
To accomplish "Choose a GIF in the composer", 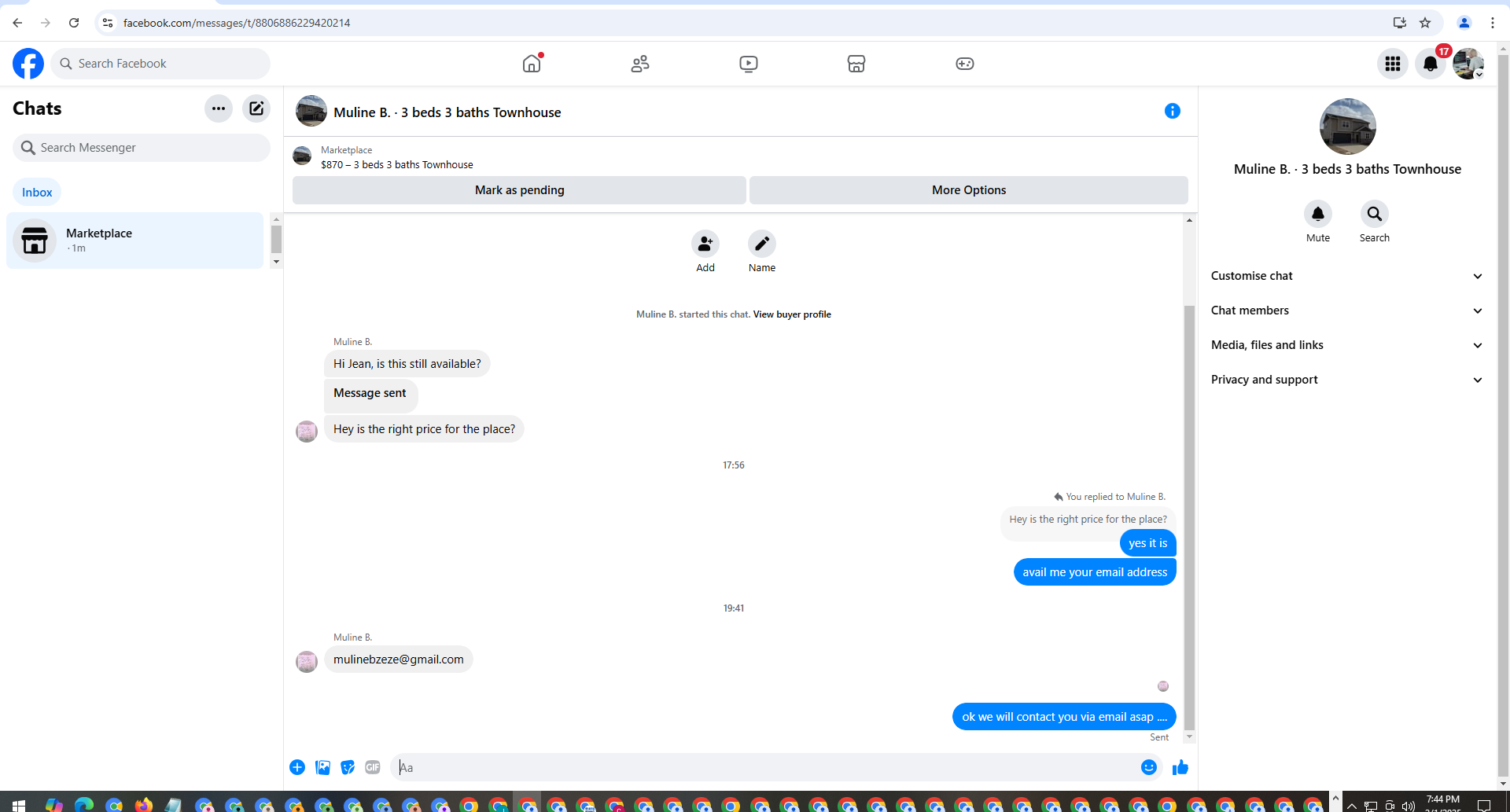I will (x=373, y=767).
